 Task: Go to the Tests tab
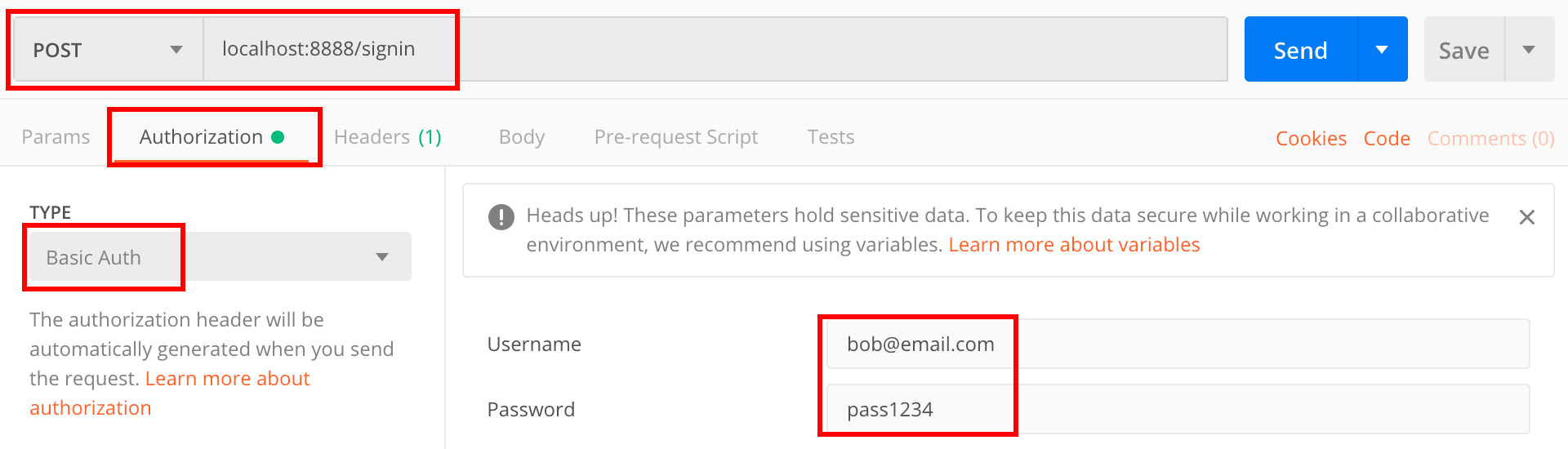tap(831, 137)
